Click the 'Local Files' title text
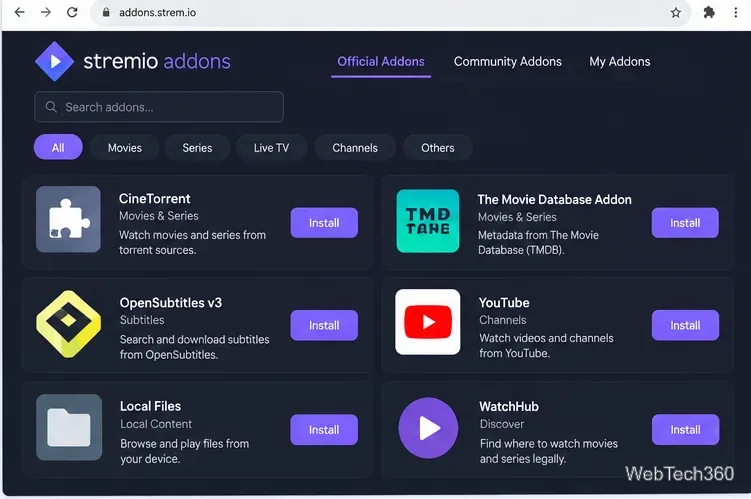Image resolution: width=751 pixels, height=499 pixels. coord(150,406)
